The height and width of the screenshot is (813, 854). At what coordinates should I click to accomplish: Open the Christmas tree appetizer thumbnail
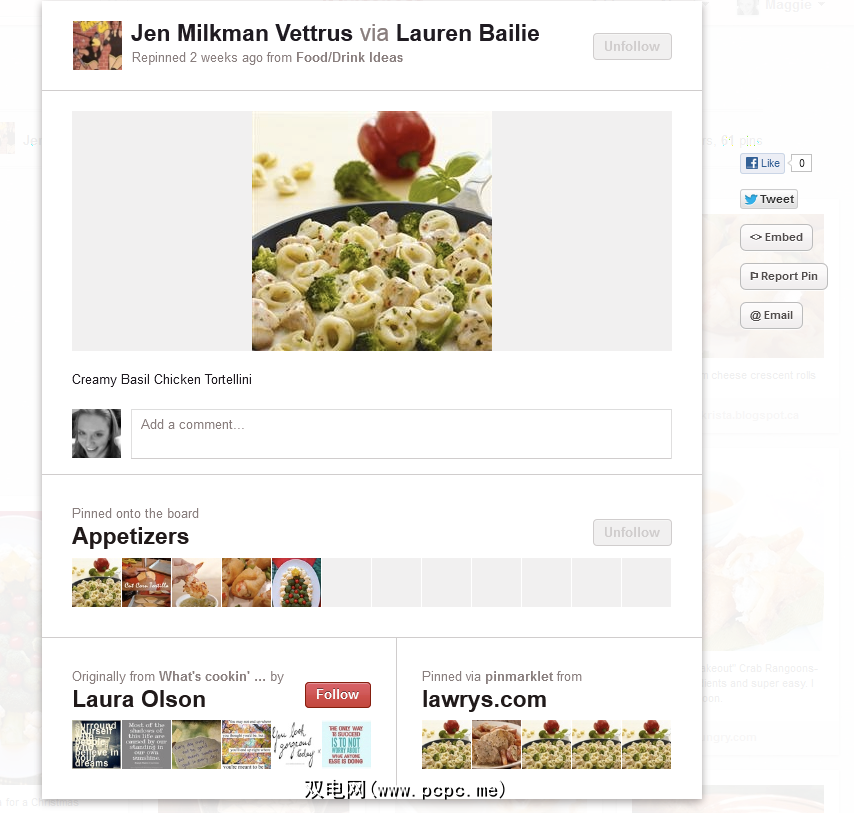point(296,582)
